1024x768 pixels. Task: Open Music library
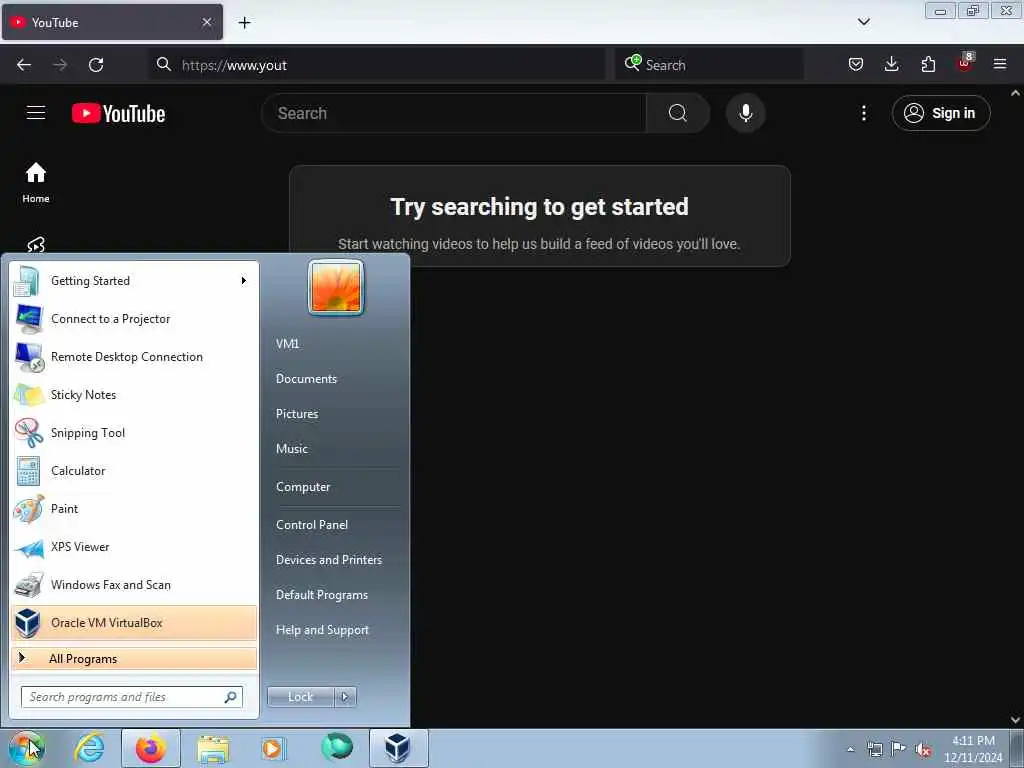[x=292, y=449]
